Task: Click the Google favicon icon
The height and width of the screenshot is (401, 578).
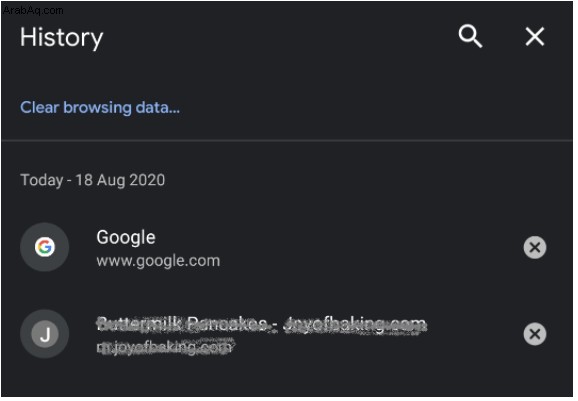Action: (45, 247)
